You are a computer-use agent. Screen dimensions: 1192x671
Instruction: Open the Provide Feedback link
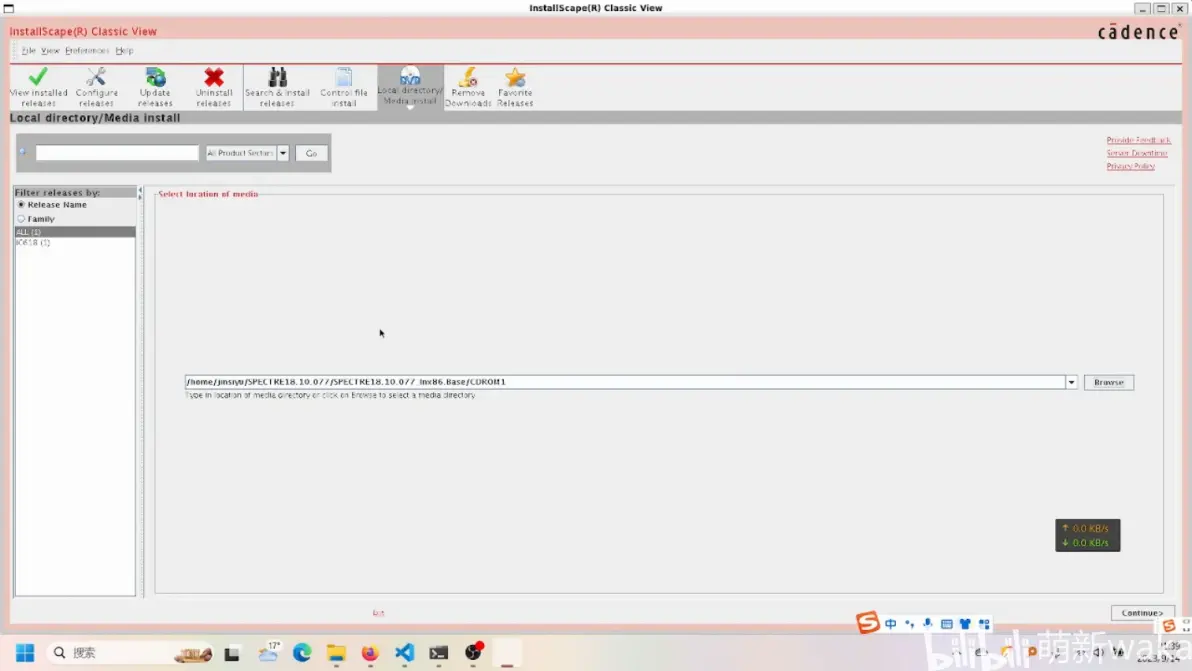point(1138,140)
